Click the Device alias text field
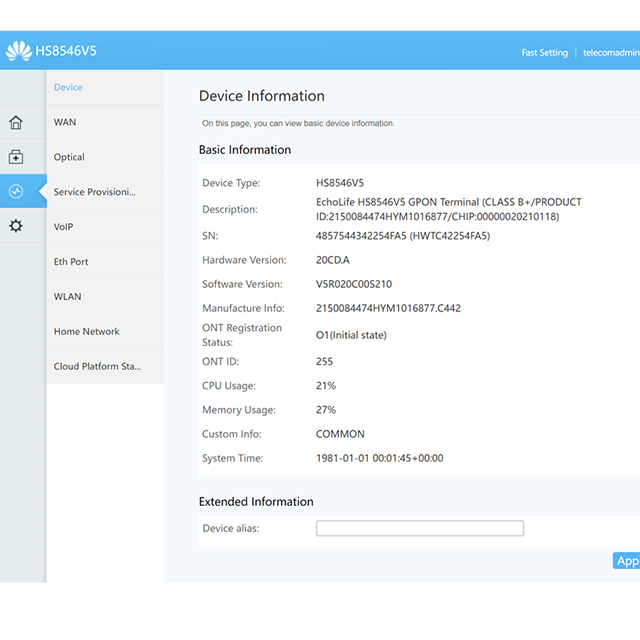 tap(419, 528)
